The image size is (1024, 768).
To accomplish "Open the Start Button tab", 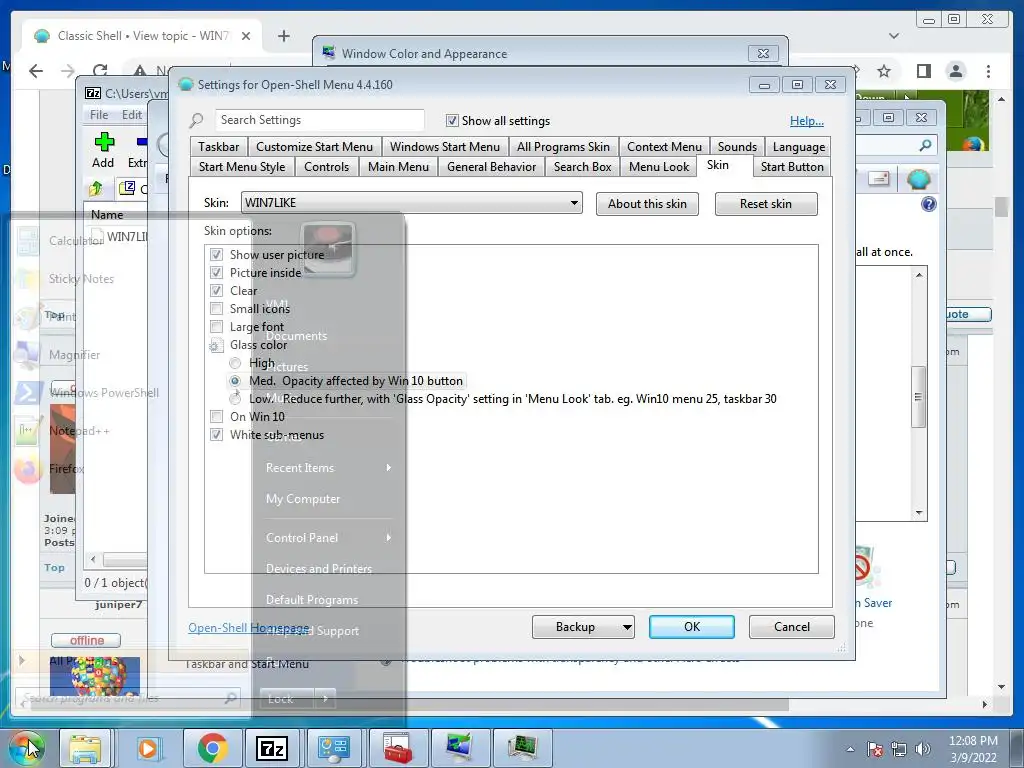I will pos(792,167).
